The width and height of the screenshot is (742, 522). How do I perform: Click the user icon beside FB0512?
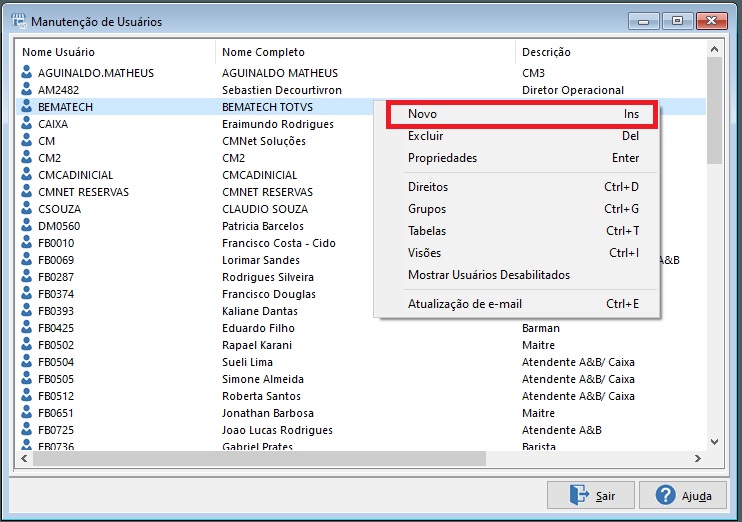coord(27,396)
